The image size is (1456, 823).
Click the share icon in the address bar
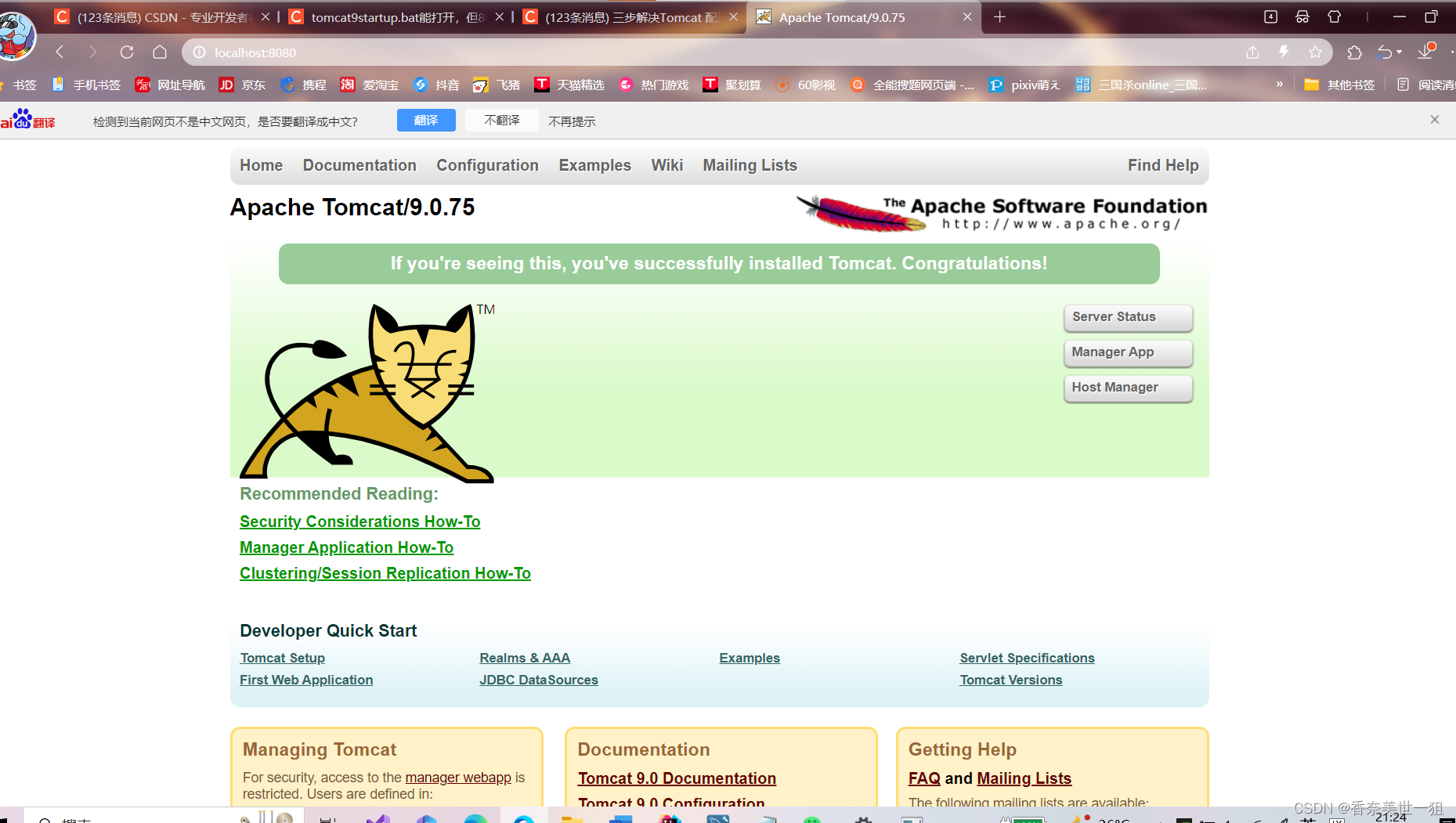(x=1252, y=52)
